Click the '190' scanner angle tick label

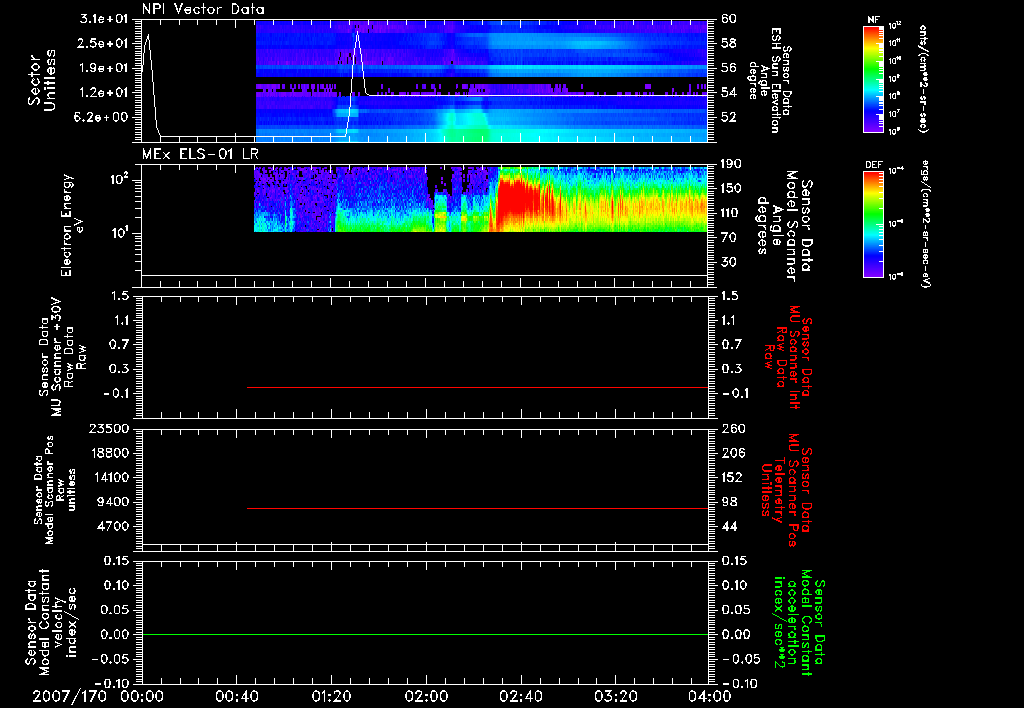click(733, 163)
